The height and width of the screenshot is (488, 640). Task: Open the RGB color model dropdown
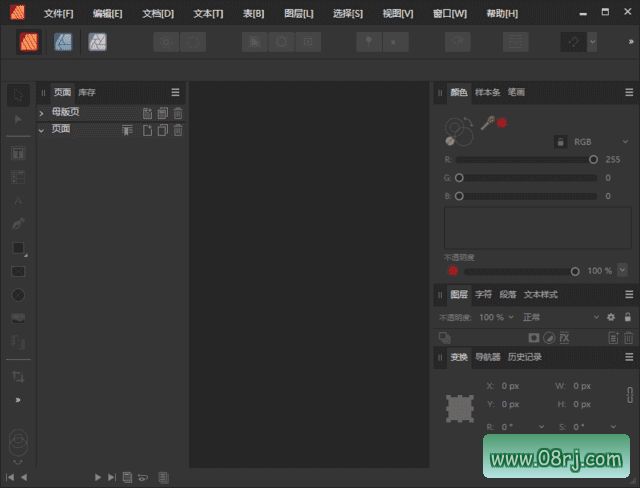(601, 142)
